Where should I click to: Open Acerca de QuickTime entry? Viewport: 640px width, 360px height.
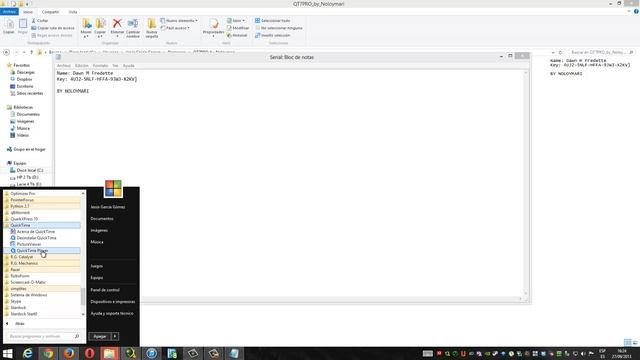tap(35, 231)
